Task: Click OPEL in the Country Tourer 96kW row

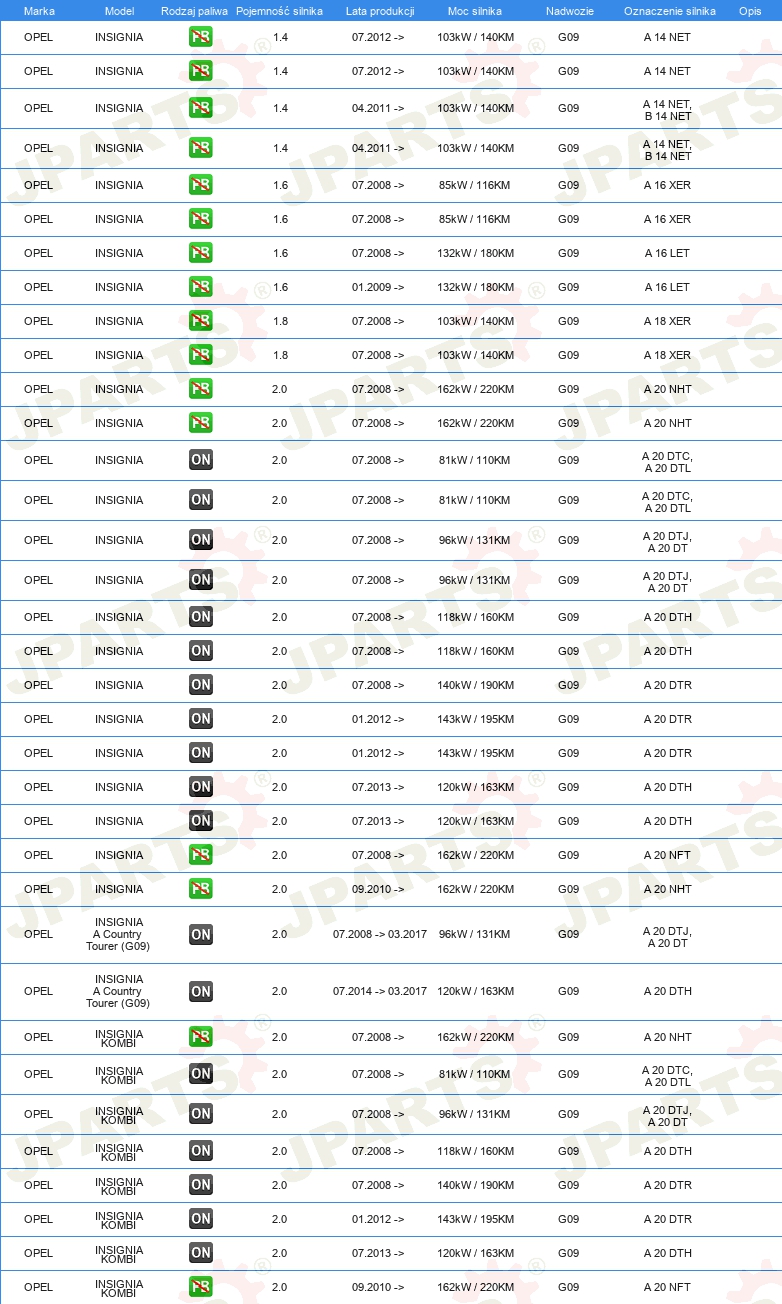Action: 38,935
